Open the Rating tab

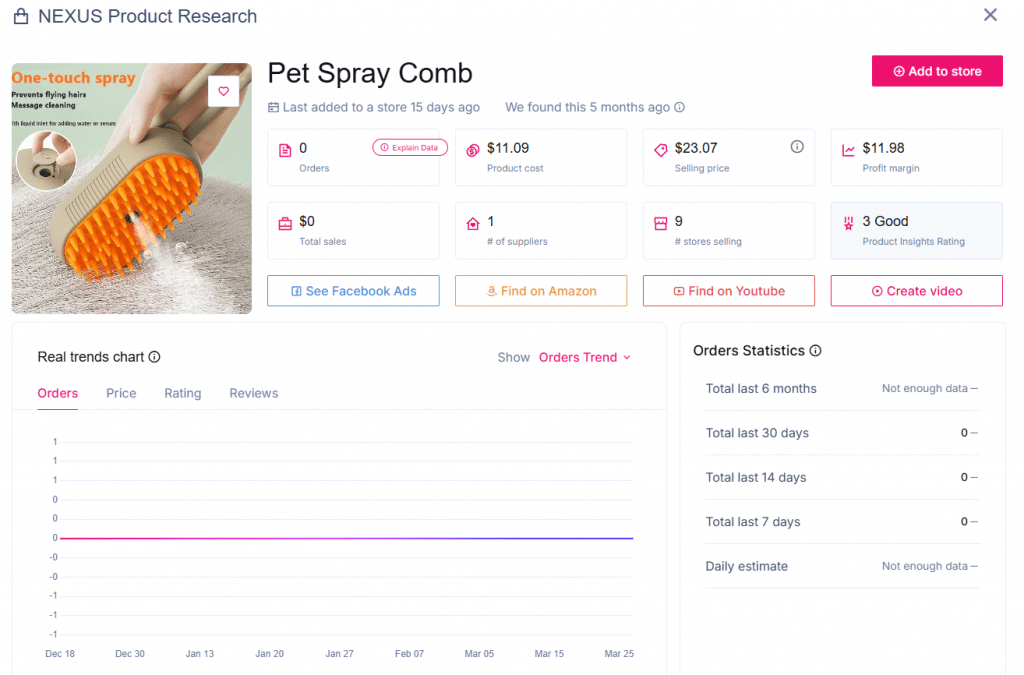[x=183, y=393]
